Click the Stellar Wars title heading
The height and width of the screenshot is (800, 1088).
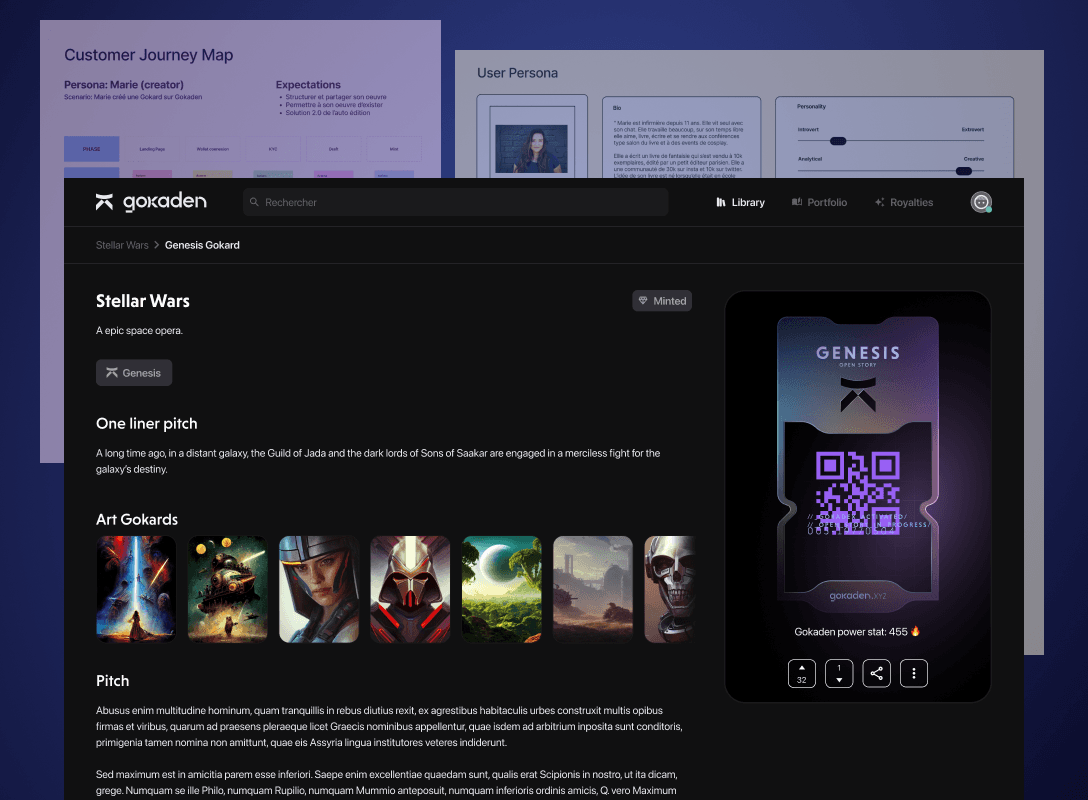point(143,301)
